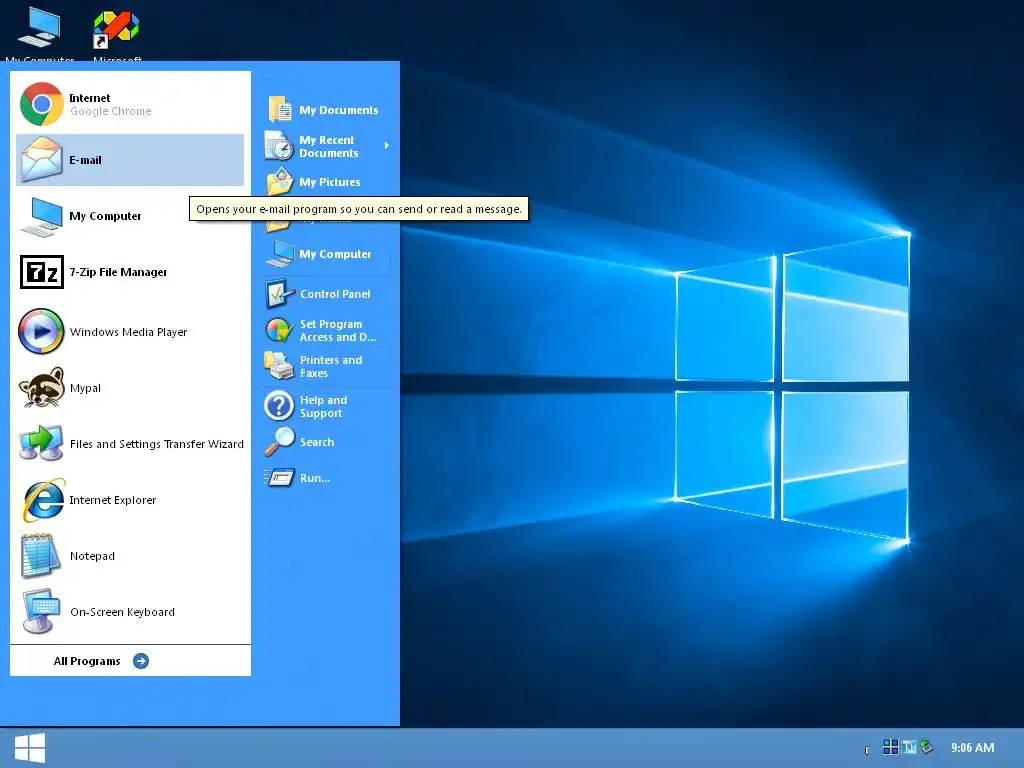Open the Mypal browser

click(130, 388)
